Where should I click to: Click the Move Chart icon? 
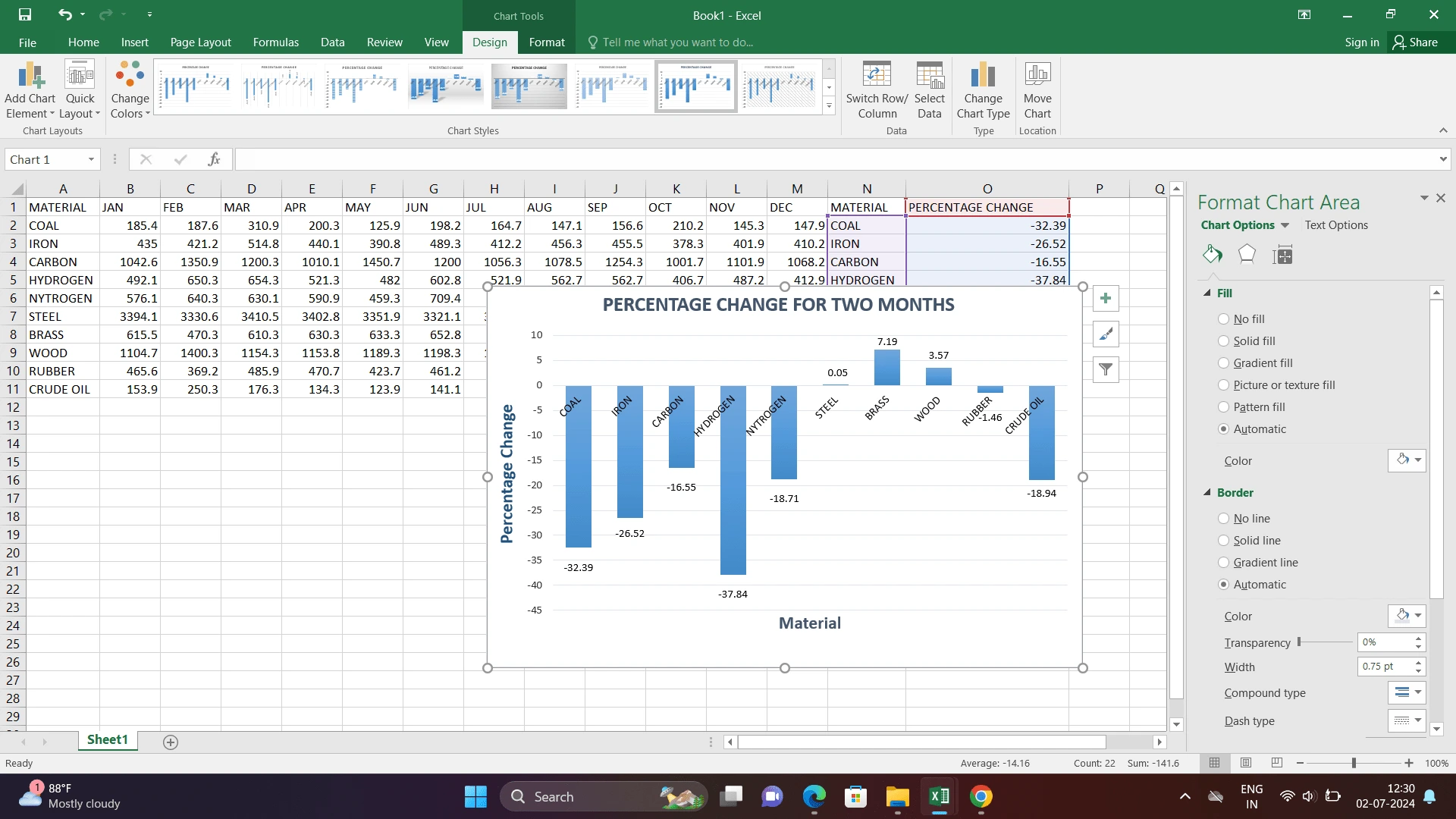(x=1037, y=76)
